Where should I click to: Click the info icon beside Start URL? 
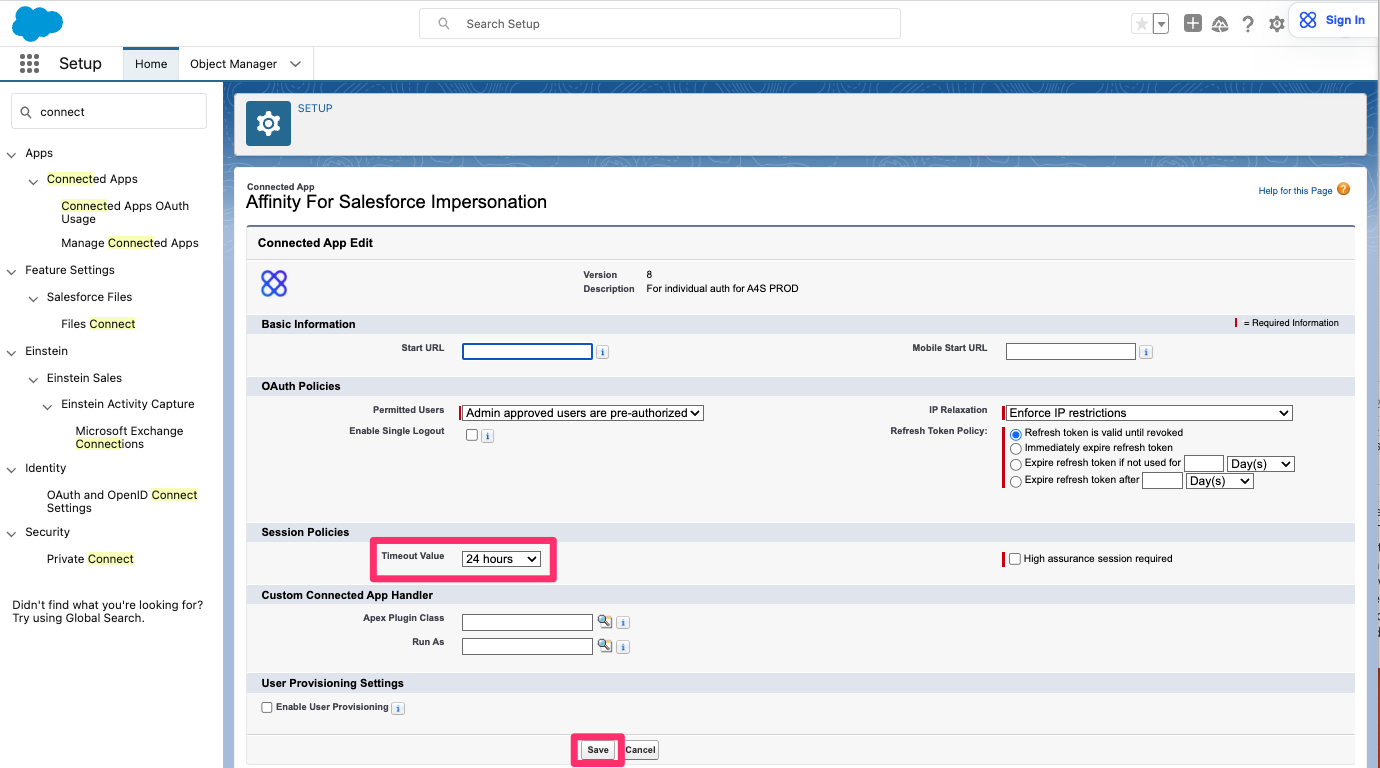[x=601, y=351]
